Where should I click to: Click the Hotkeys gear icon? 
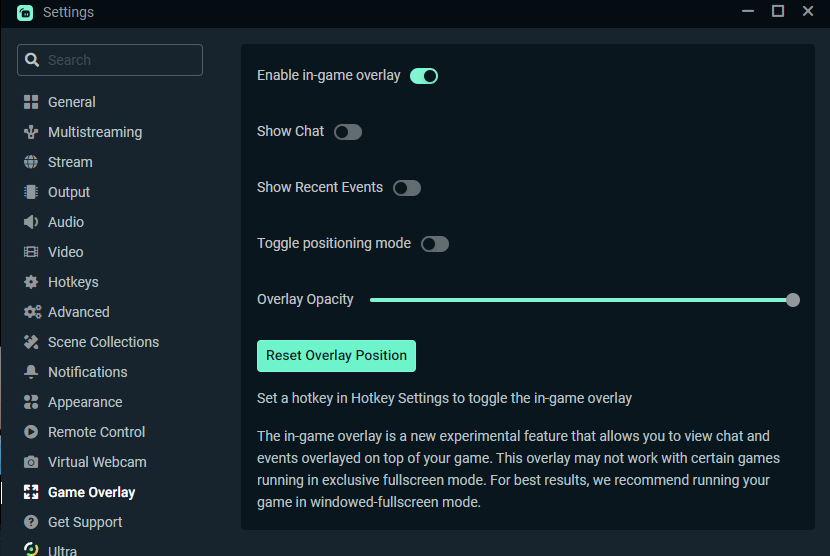[31, 282]
